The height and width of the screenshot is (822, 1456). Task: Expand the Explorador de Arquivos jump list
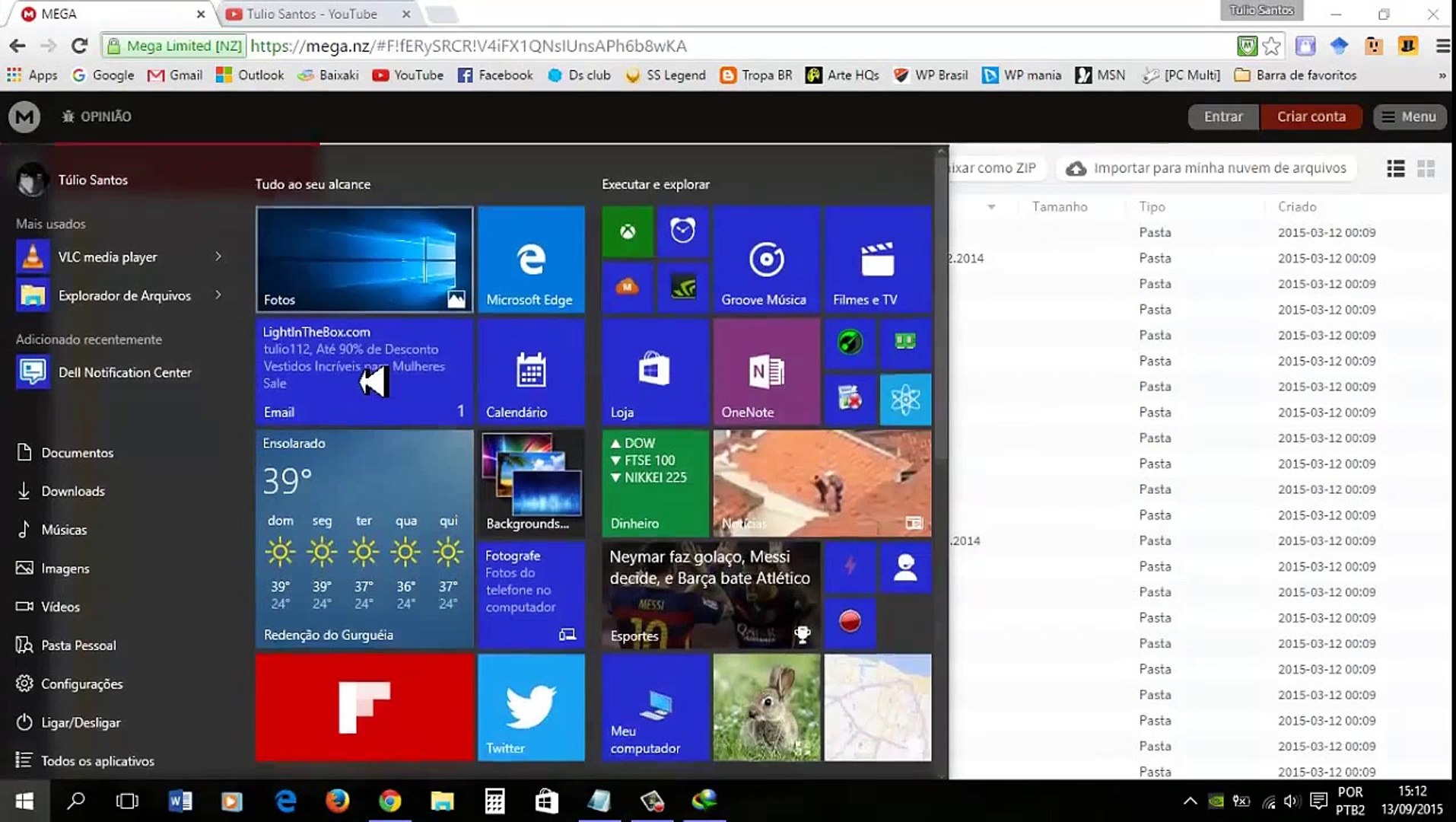point(218,295)
